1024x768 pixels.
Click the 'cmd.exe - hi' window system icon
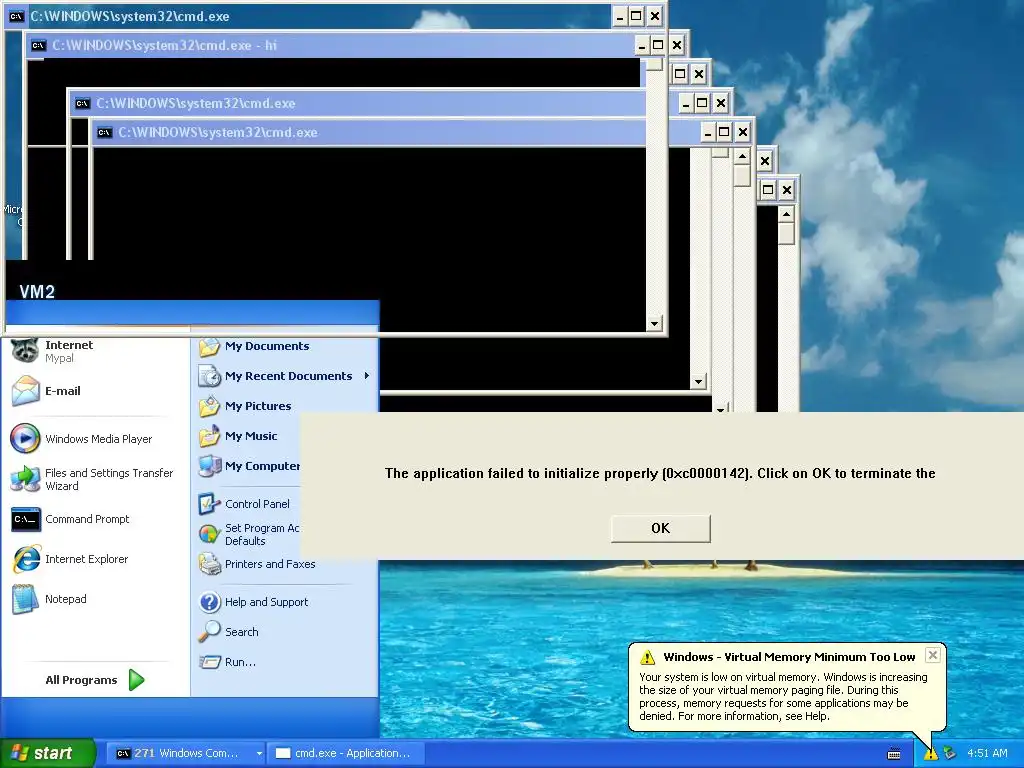click(x=39, y=45)
